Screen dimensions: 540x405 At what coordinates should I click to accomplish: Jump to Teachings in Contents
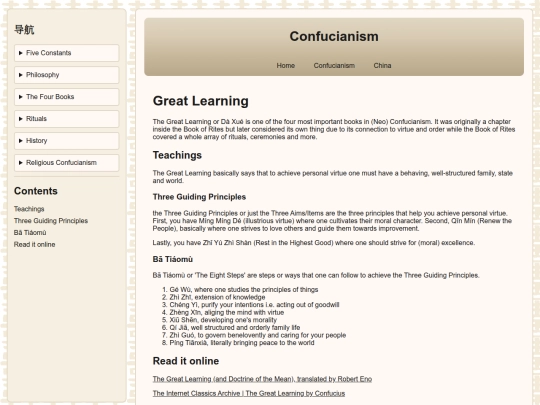(29, 209)
